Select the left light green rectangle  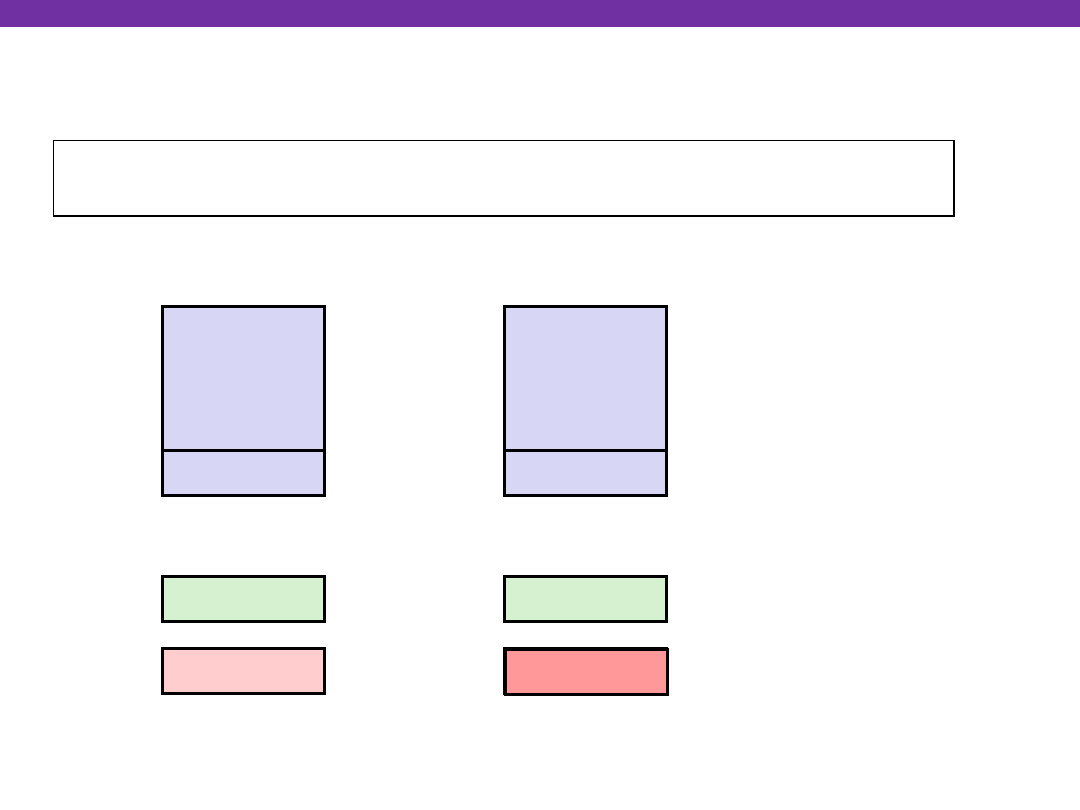243,599
